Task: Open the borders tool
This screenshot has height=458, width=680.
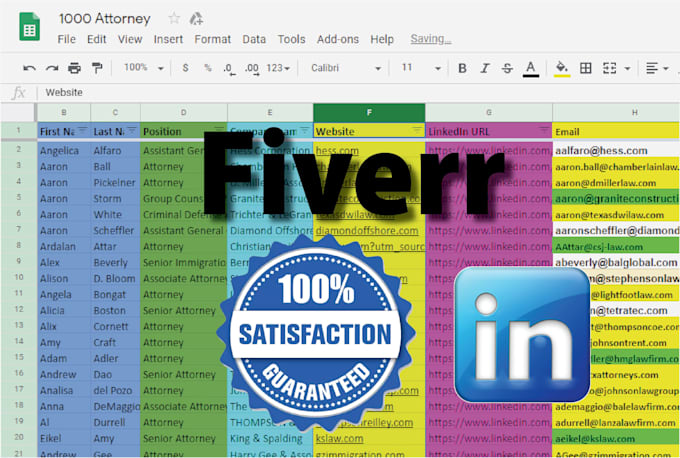Action: (x=585, y=68)
